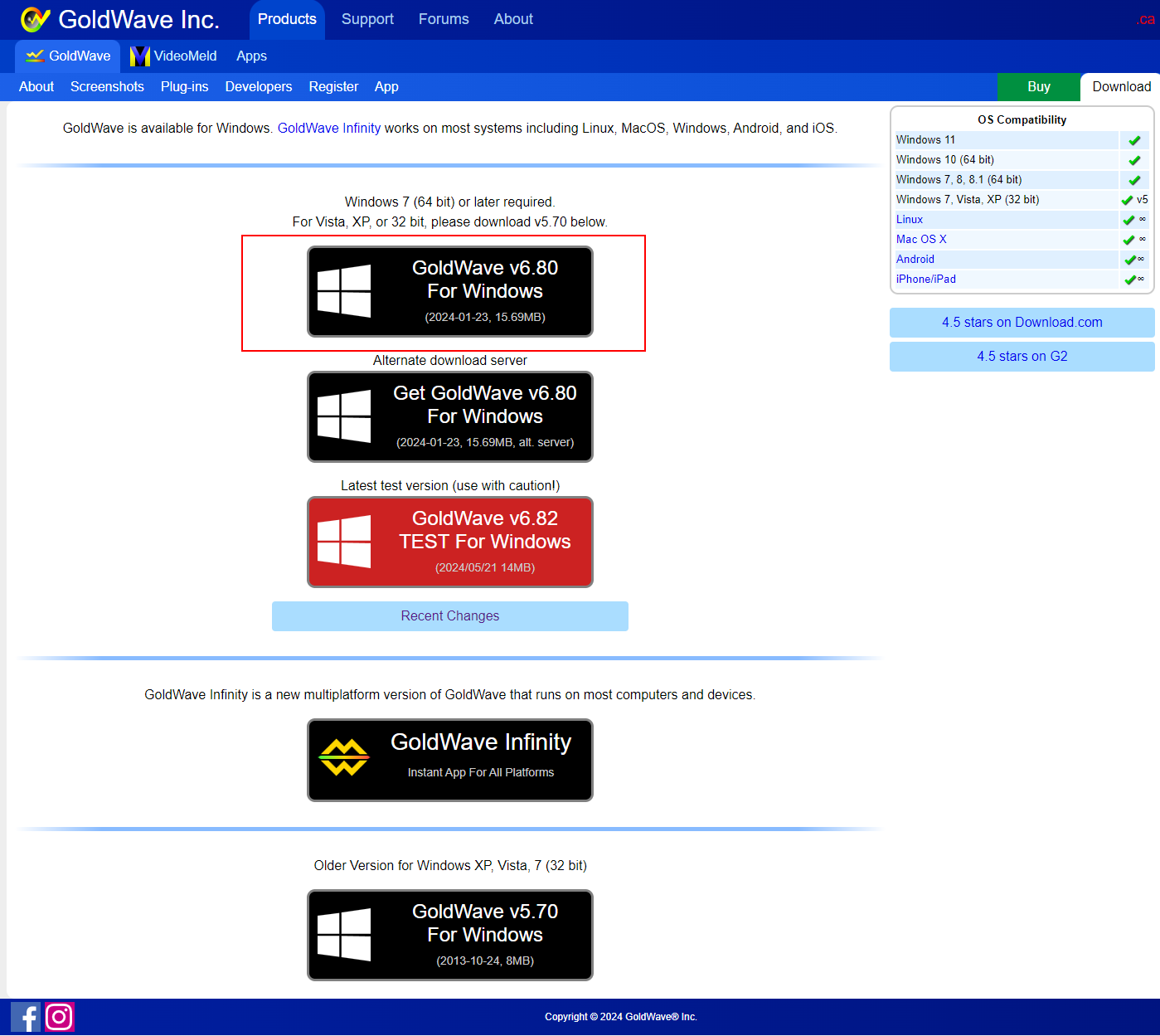
Task: Open the iPhone/iPad compatibility link
Action: [x=926, y=280]
